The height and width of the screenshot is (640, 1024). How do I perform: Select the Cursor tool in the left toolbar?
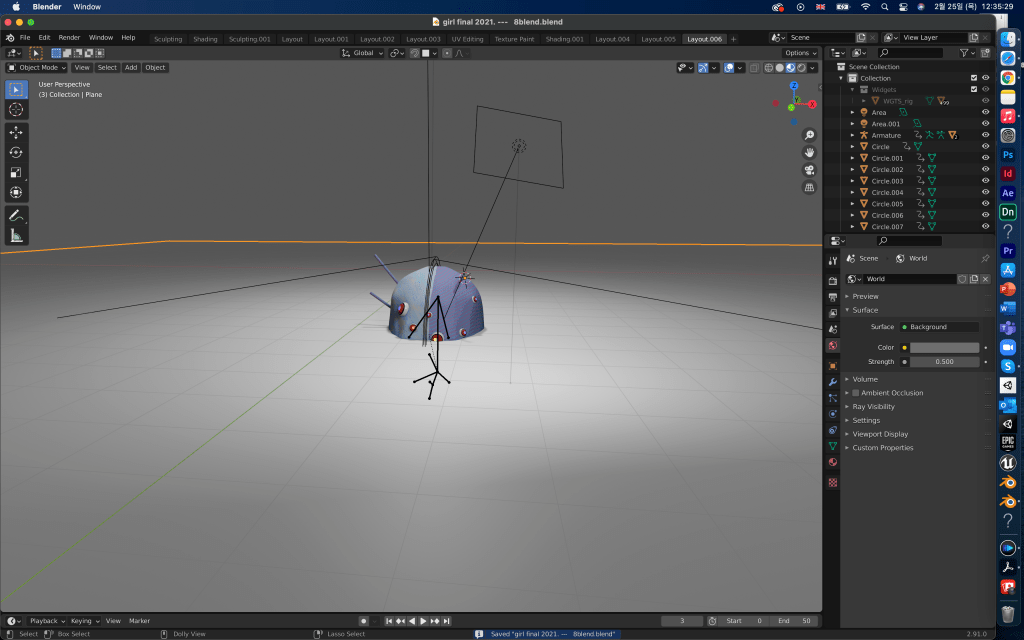pos(16,109)
